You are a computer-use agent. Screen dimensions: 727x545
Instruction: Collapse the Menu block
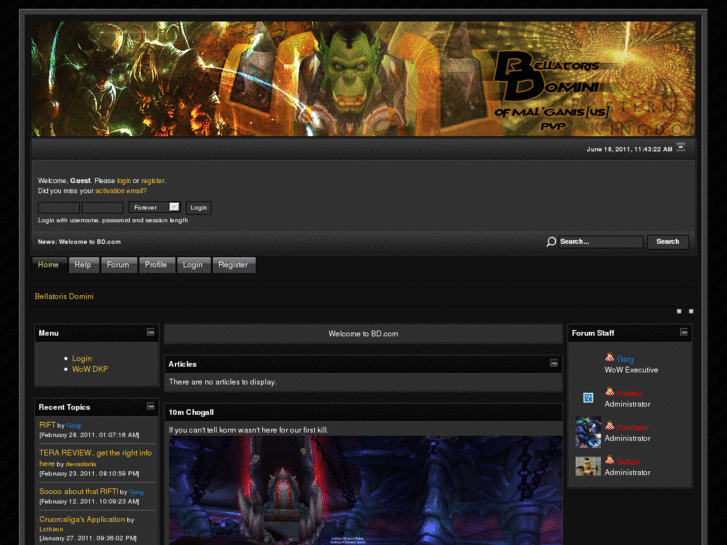[151, 332]
